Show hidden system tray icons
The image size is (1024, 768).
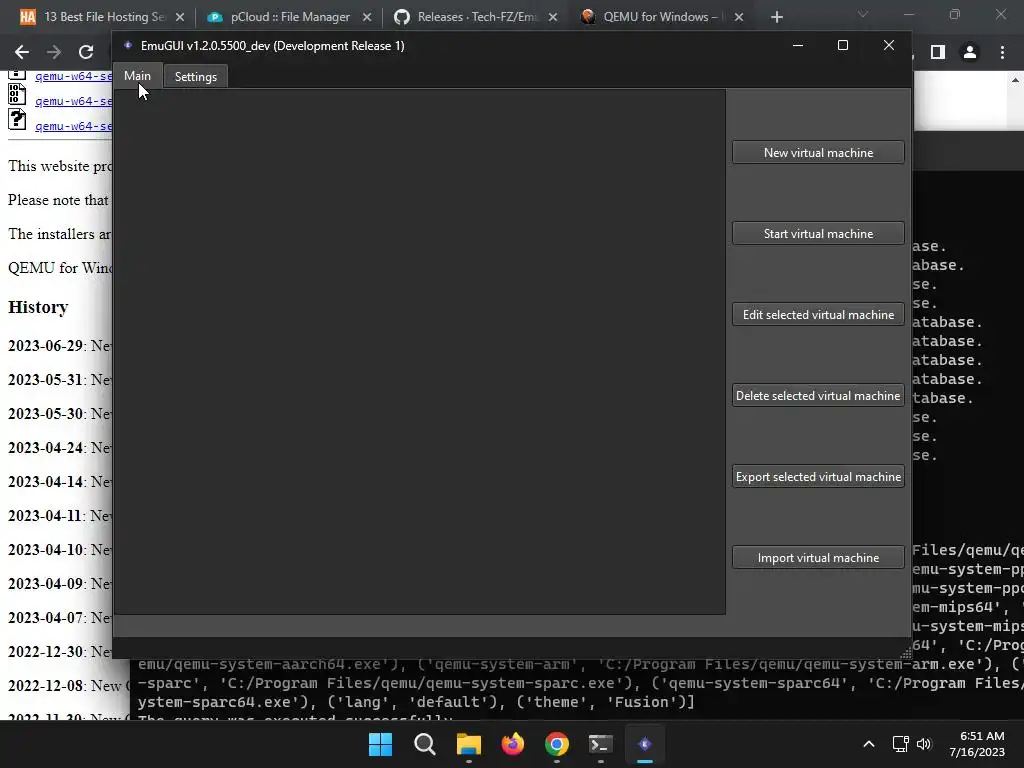(x=869, y=744)
